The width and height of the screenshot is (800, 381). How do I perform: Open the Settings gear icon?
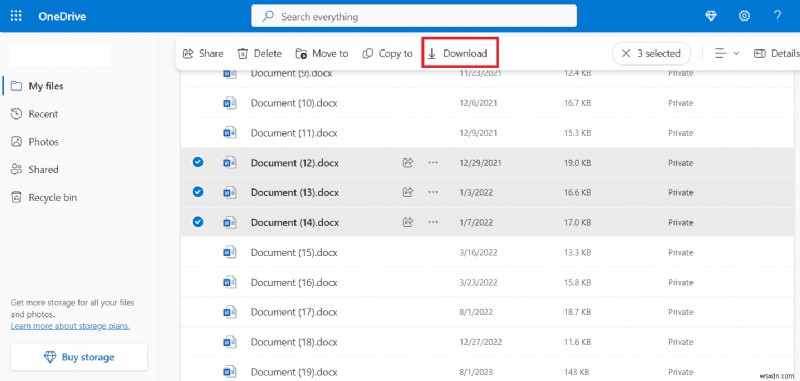(744, 16)
